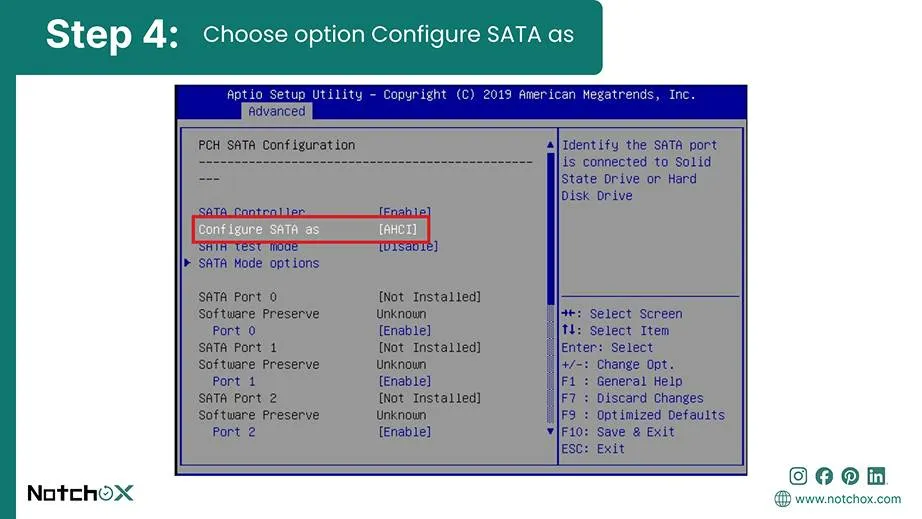The image size is (922, 519).
Task: Click F9 : Optimized Defaults hint
Action: pyautogui.click(x=643, y=415)
